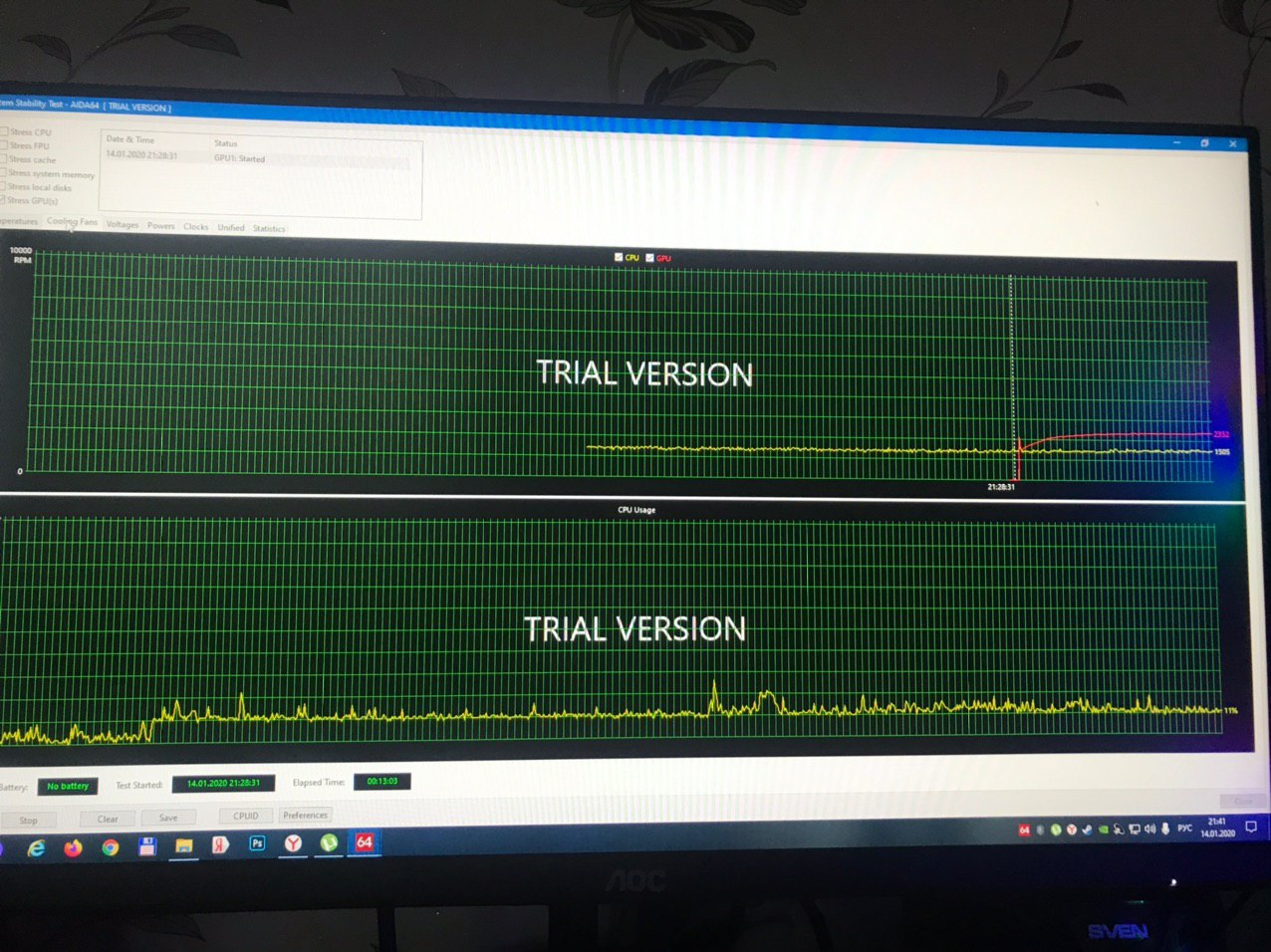
Task: Click the 21:28:31 timeline marker on graph
Action: [1001, 487]
